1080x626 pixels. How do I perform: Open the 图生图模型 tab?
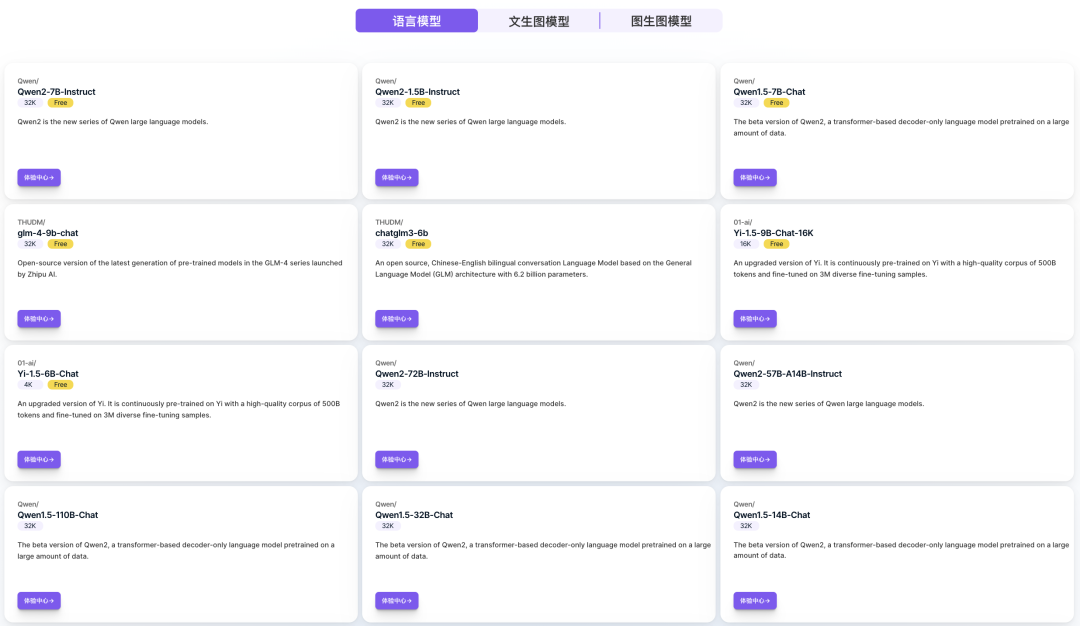[x=661, y=21]
